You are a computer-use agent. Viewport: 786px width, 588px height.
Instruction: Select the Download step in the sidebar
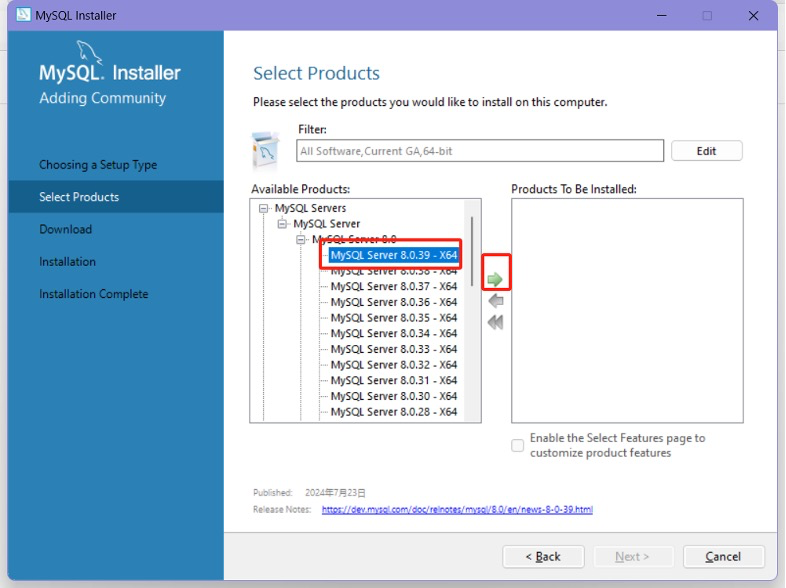[65, 229]
